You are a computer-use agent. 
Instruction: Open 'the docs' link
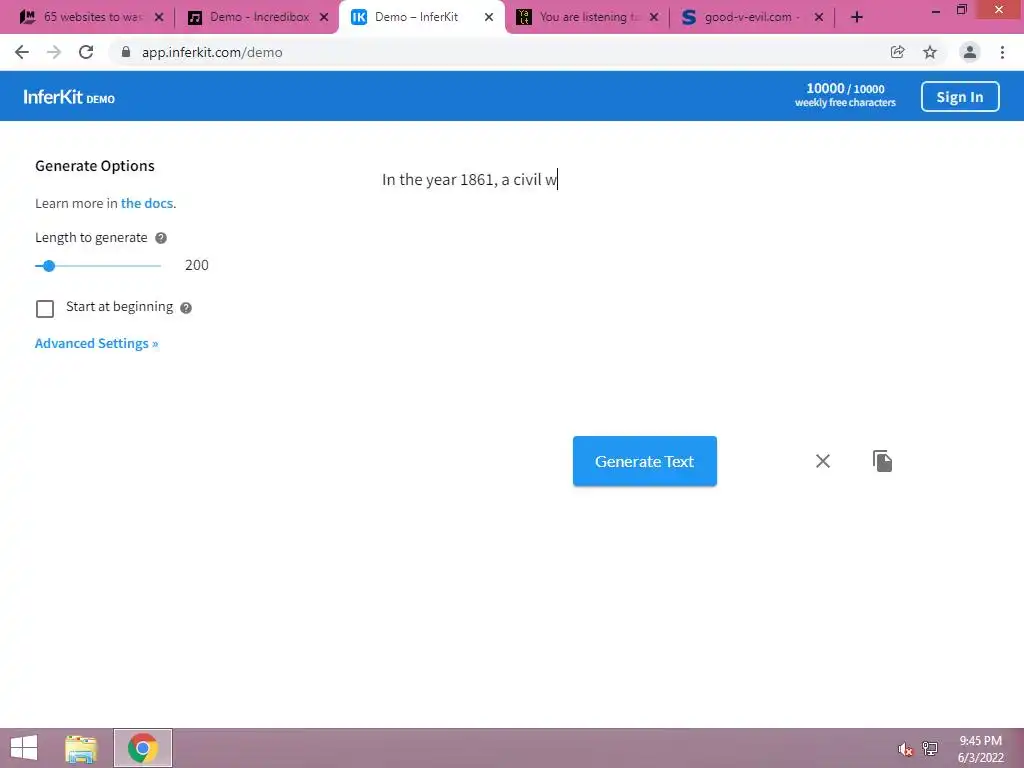point(147,203)
